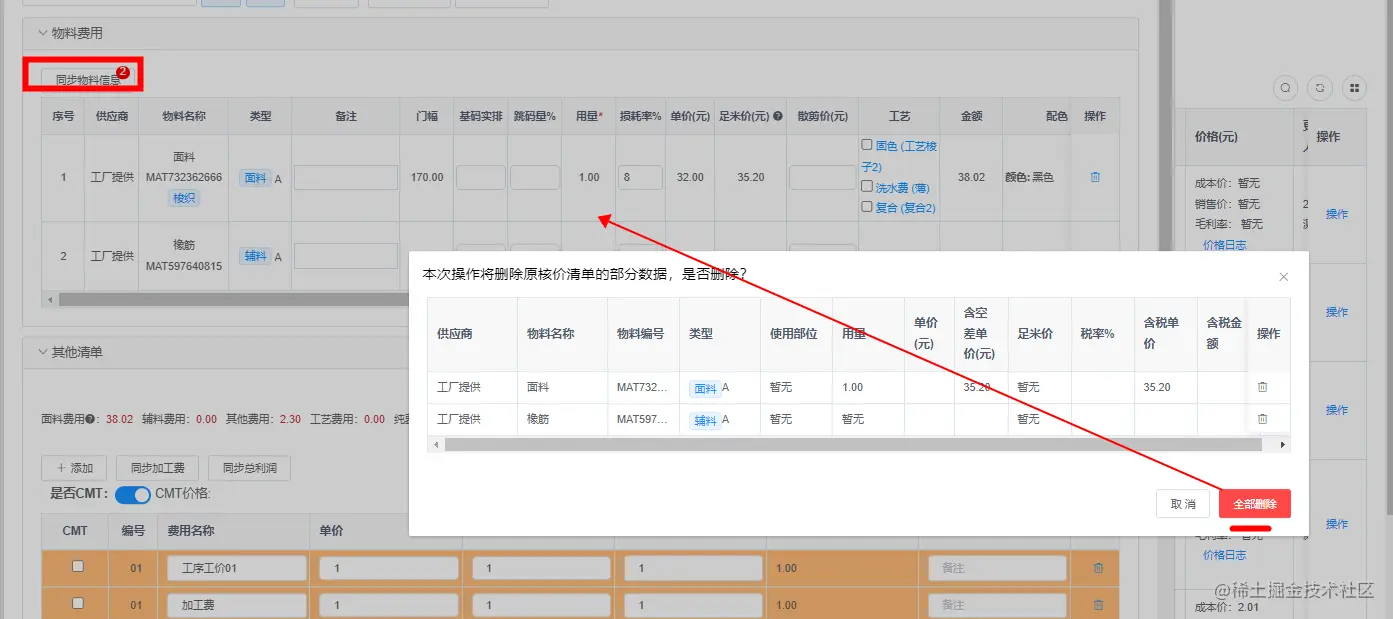
Task: Tick CMT checkbox for 工序工价01 row
Action: point(78,566)
